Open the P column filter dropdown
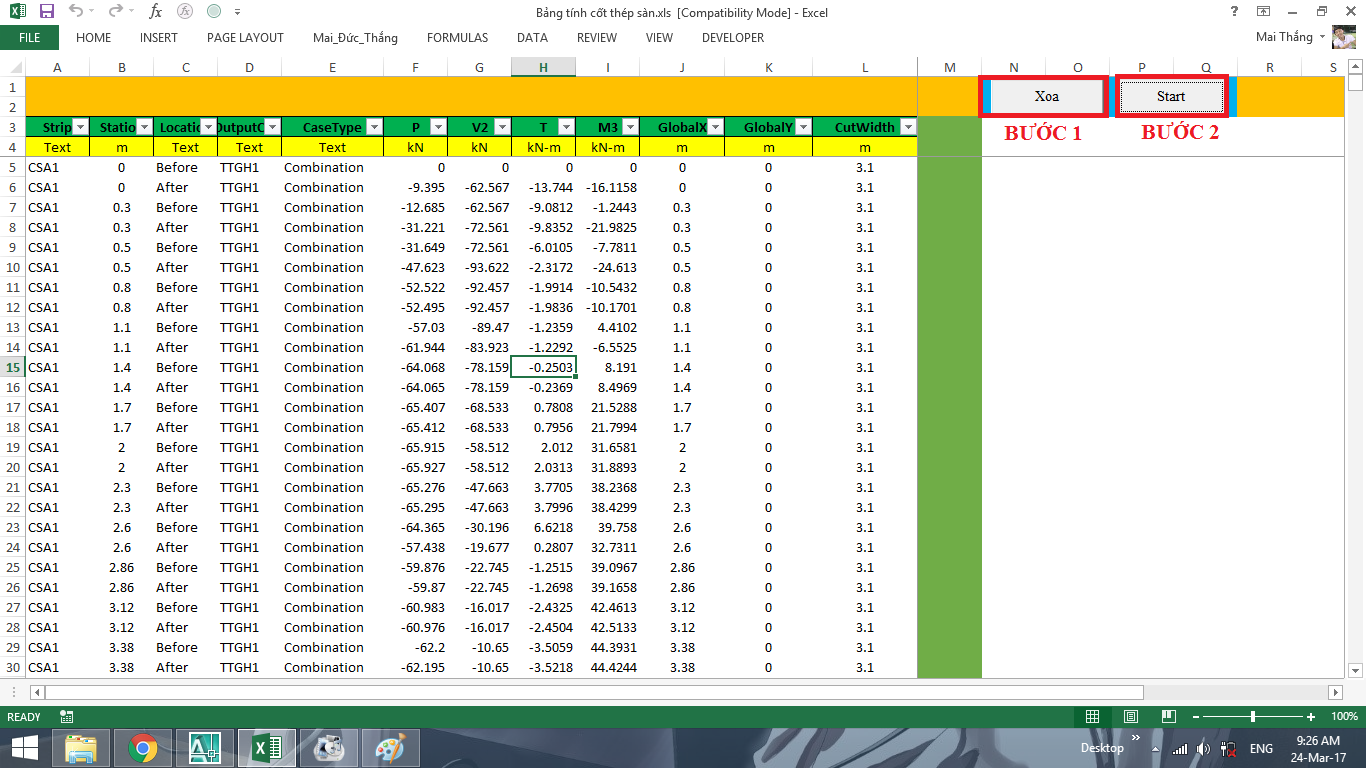 (438, 127)
